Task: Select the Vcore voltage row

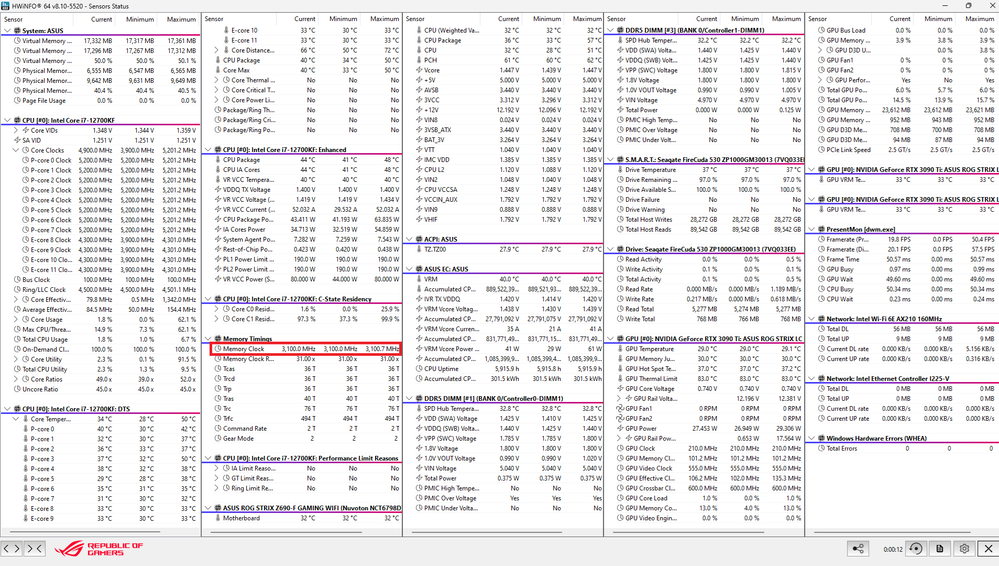Action: tap(503, 70)
